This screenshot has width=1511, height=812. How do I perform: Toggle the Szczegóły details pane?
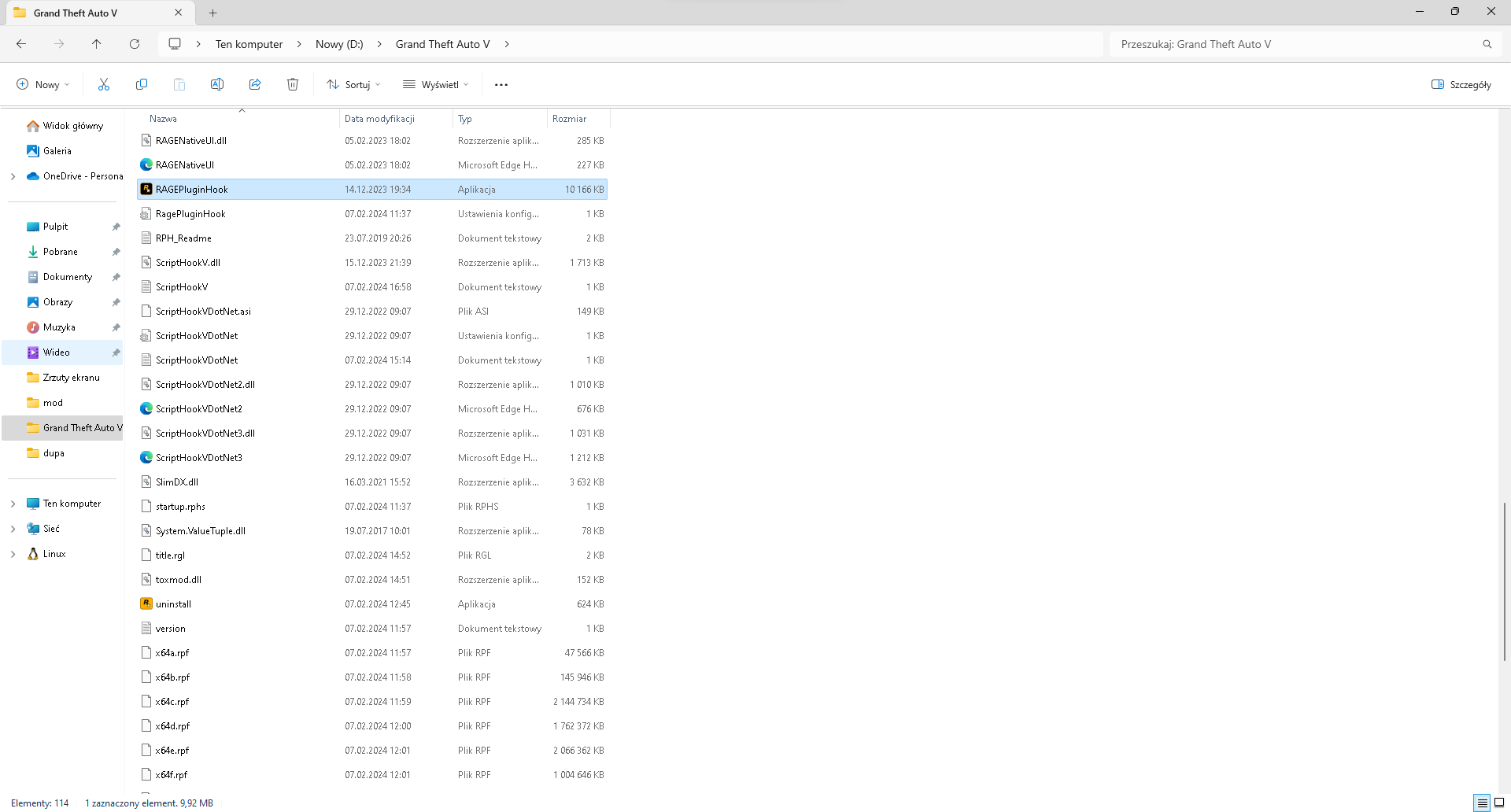tap(1461, 84)
